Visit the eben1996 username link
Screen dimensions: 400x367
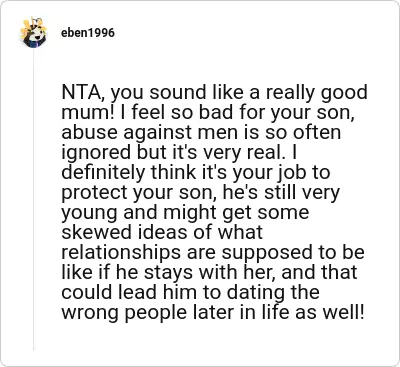point(88,33)
